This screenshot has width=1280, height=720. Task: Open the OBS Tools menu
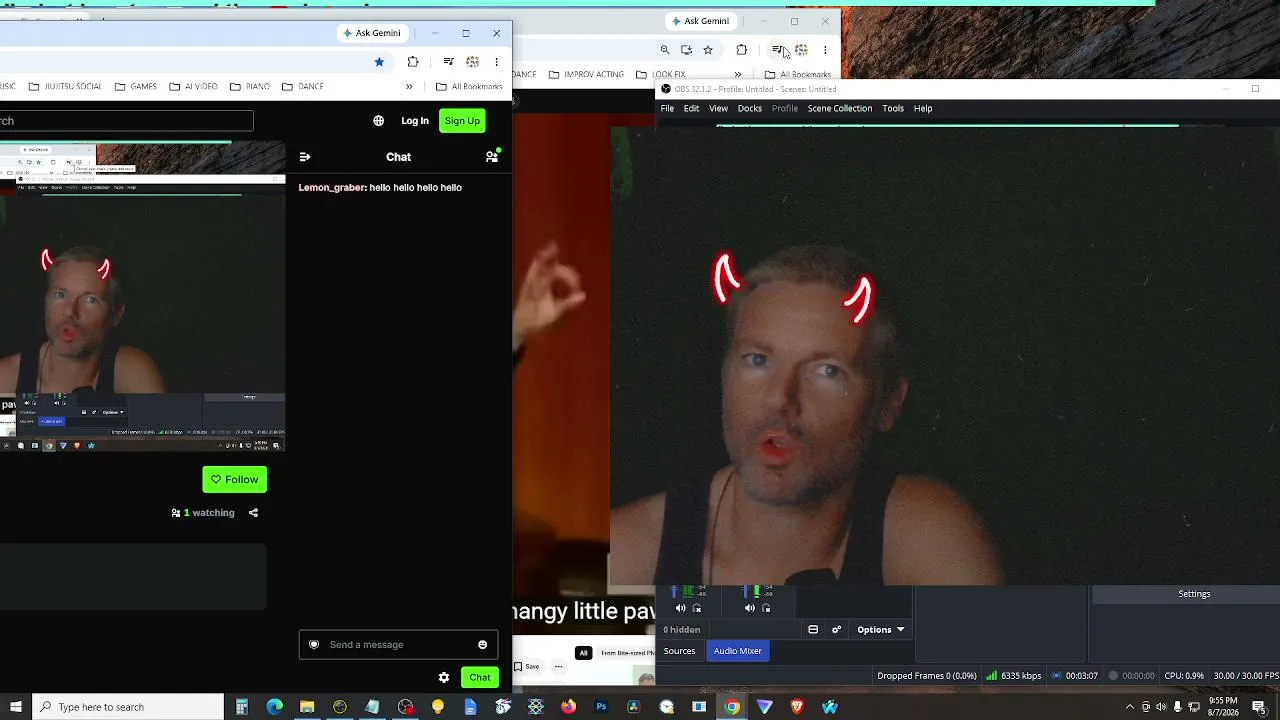(893, 109)
